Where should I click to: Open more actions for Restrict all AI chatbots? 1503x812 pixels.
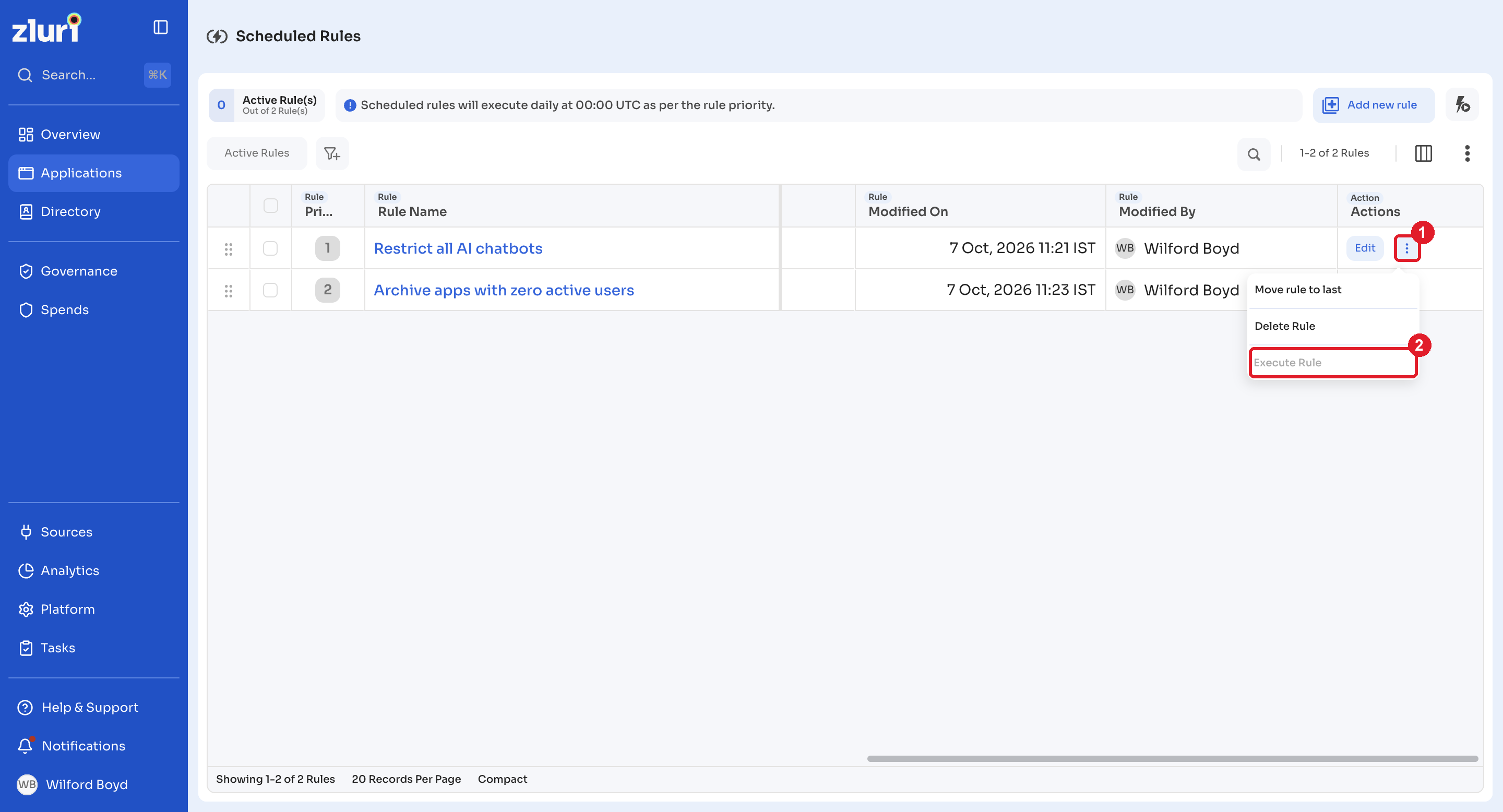1406,248
